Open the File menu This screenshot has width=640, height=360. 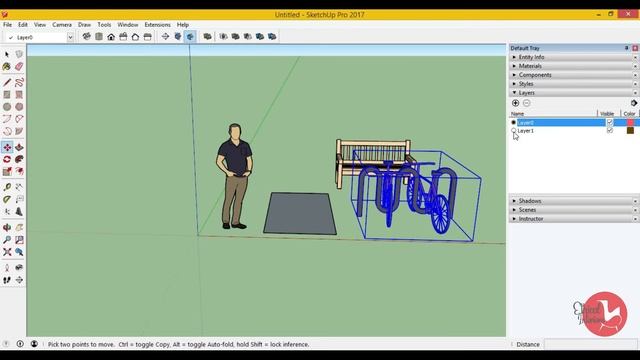pyautogui.click(x=7, y=24)
